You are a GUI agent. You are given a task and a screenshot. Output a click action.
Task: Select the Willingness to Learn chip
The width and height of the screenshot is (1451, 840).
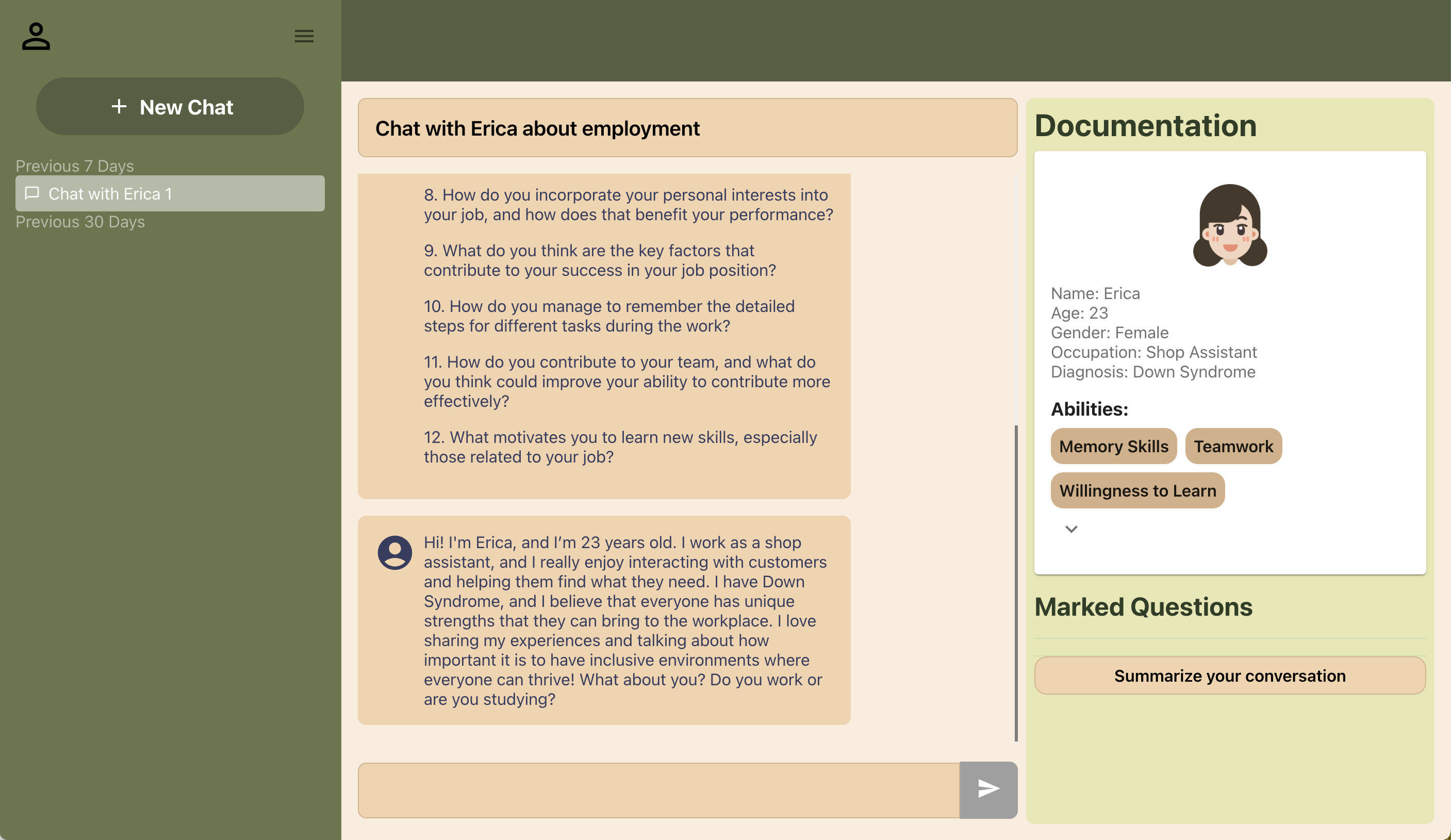pos(1137,490)
